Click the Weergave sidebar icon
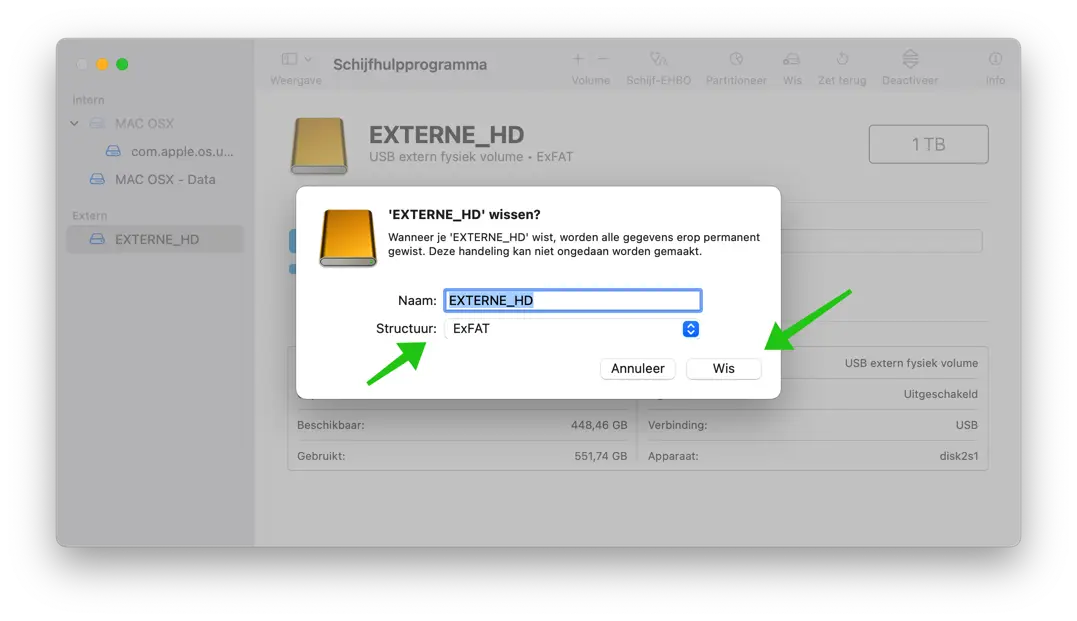The height and width of the screenshot is (621, 1077). tap(290, 59)
